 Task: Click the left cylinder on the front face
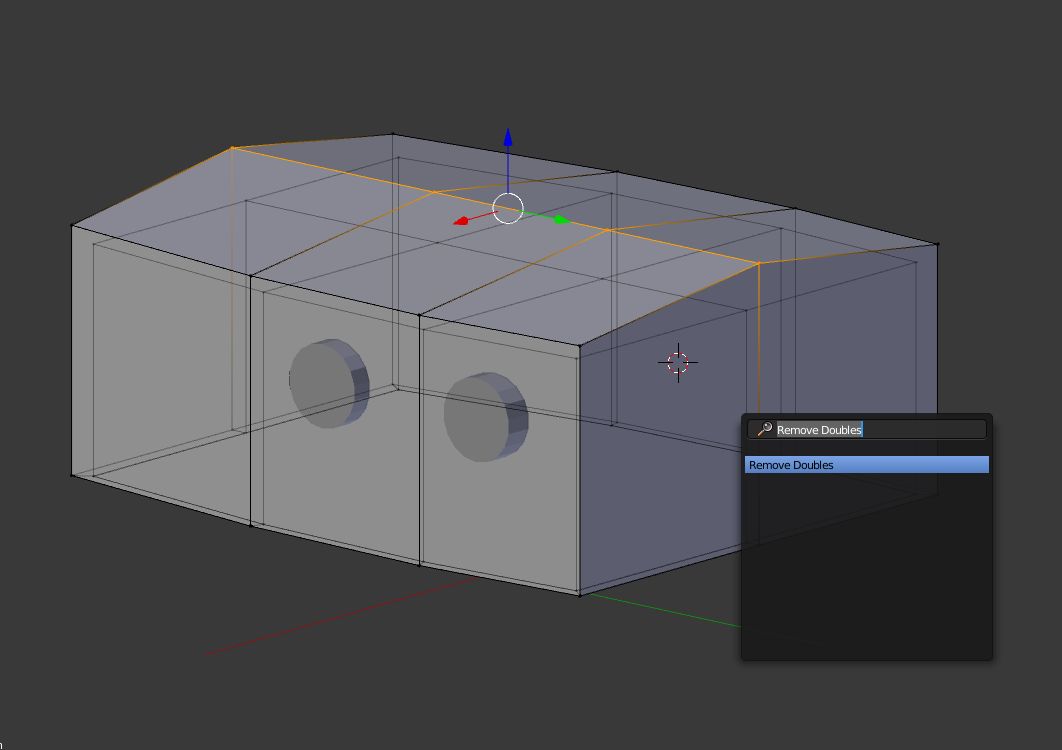(x=329, y=383)
